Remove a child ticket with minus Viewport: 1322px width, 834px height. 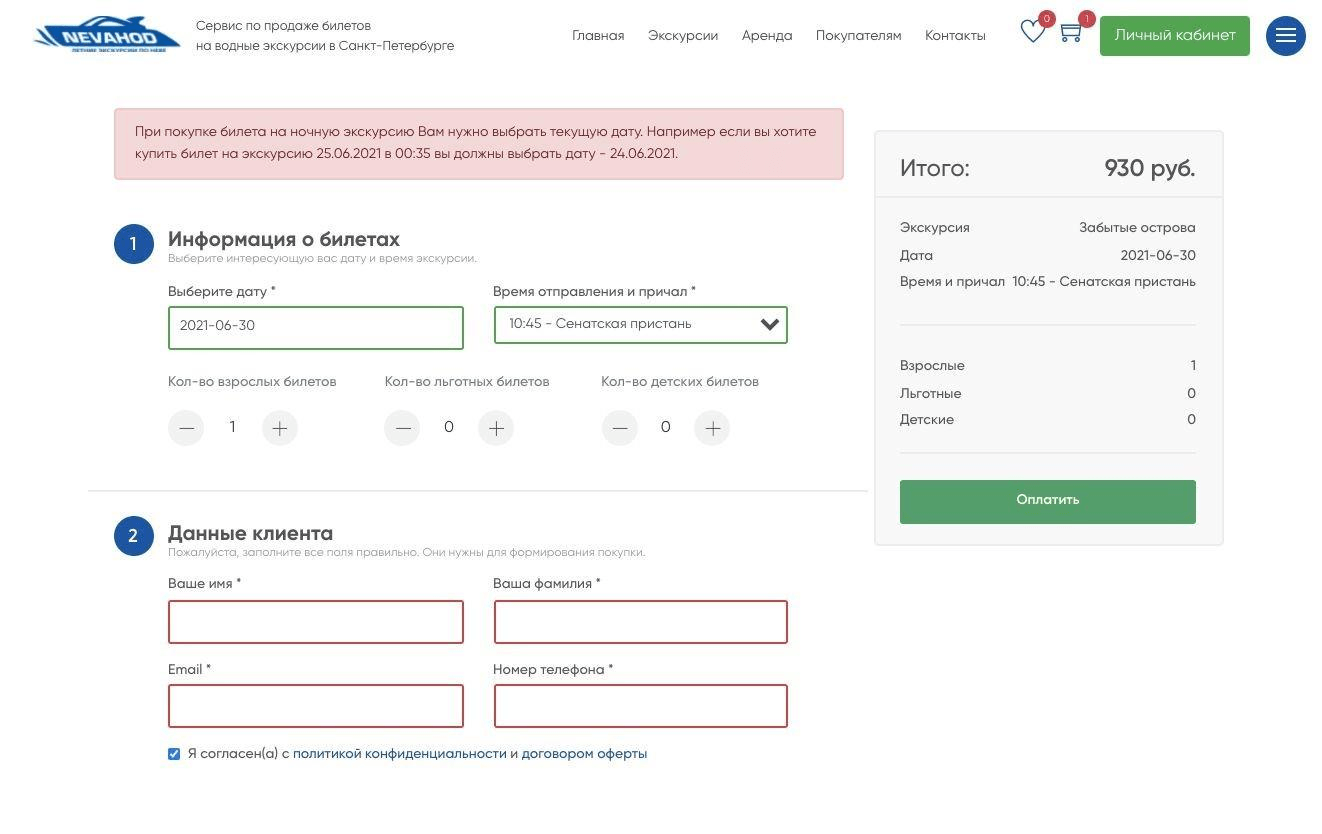[x=619, y=428]
